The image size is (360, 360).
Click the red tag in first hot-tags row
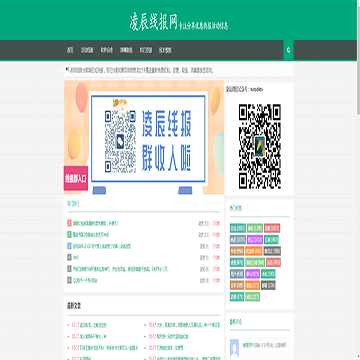tap(272, 228)
